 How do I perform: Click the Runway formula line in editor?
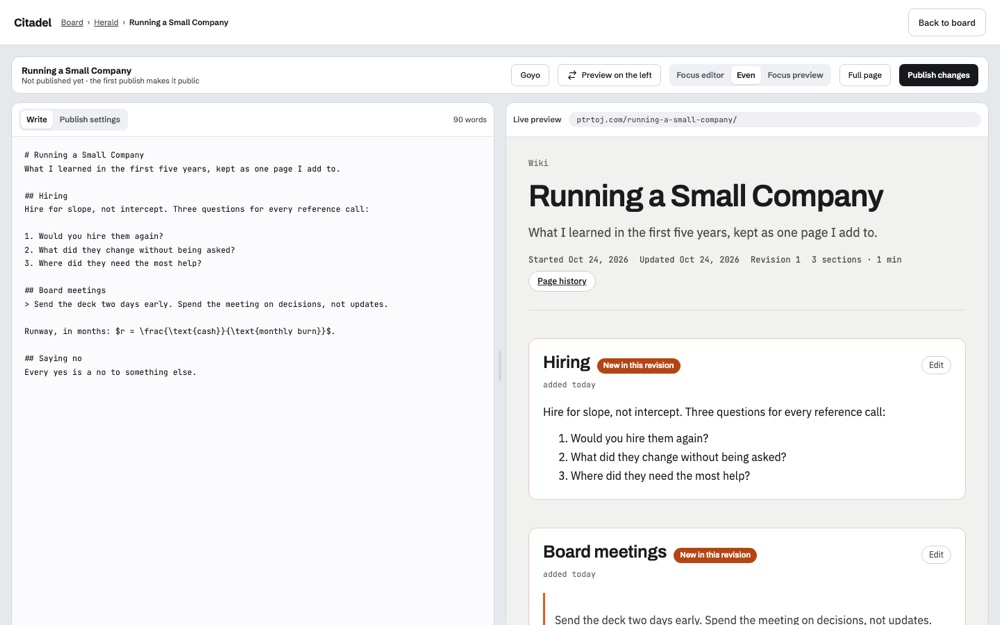(180, 331)
